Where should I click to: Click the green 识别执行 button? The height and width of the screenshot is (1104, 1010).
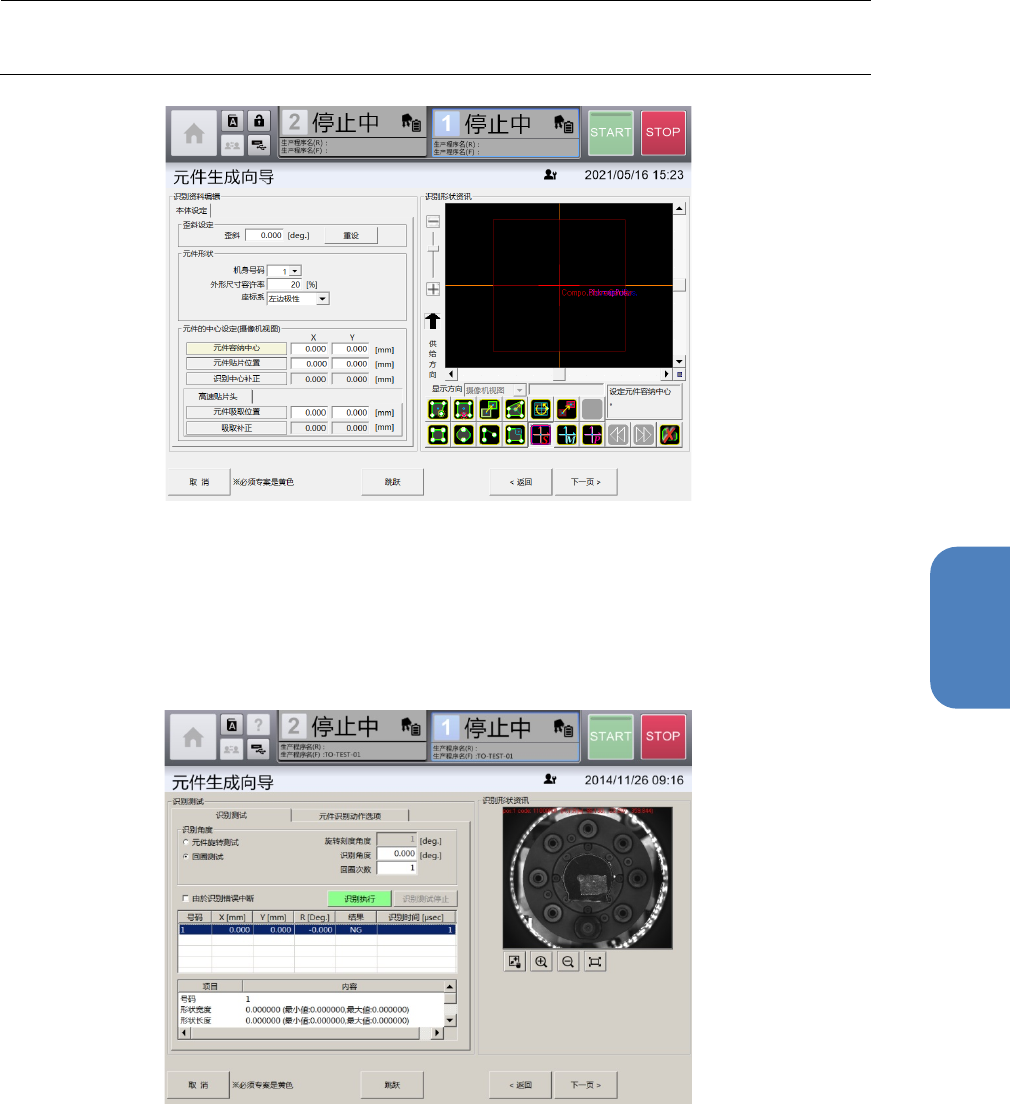pos(359,898)
